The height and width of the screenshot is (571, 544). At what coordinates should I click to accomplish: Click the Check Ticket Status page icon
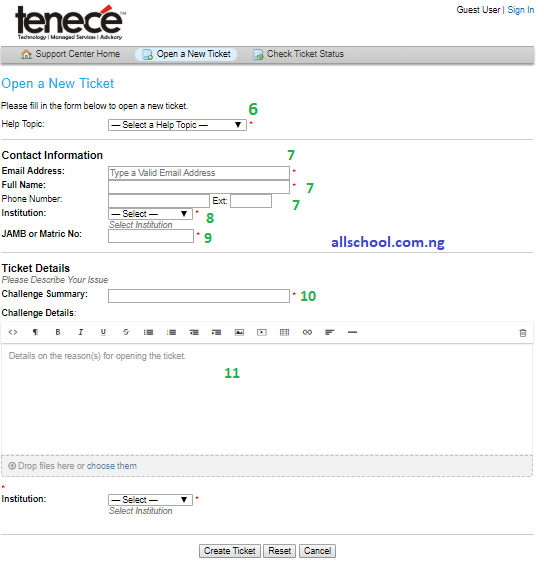258,55
